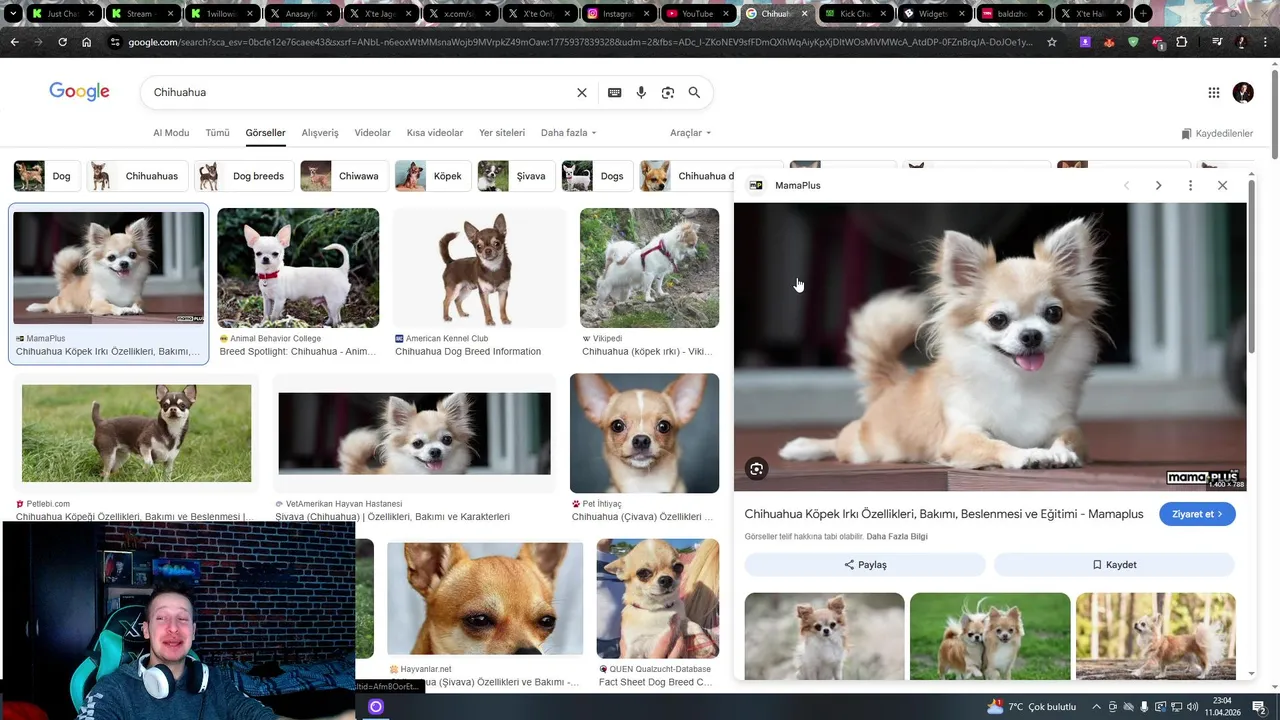Viewport: 1280px width, 720px height.
Task: Open the browser extensions puzzle icon
Action: coord(1182,42)
